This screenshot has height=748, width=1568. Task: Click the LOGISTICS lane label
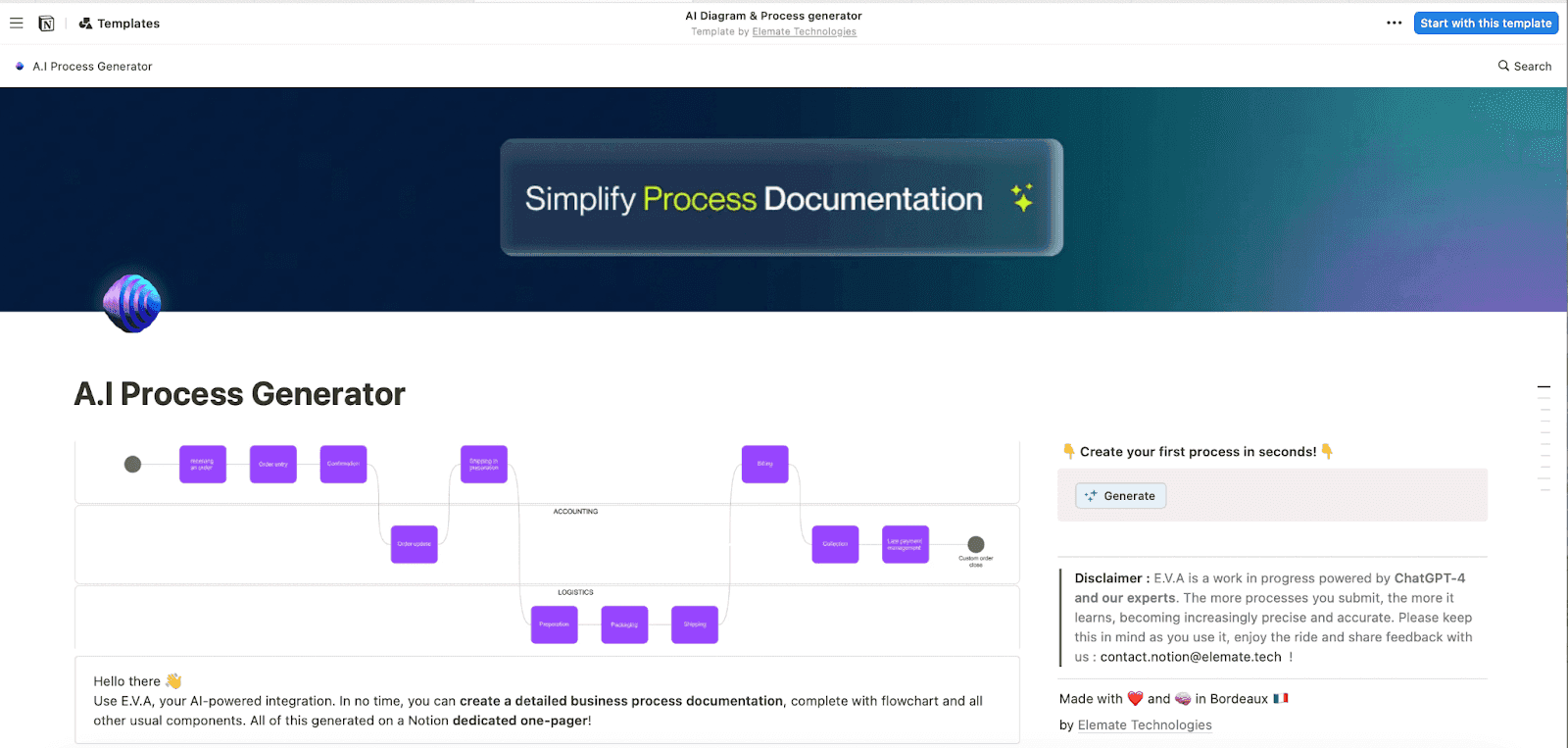575,592
